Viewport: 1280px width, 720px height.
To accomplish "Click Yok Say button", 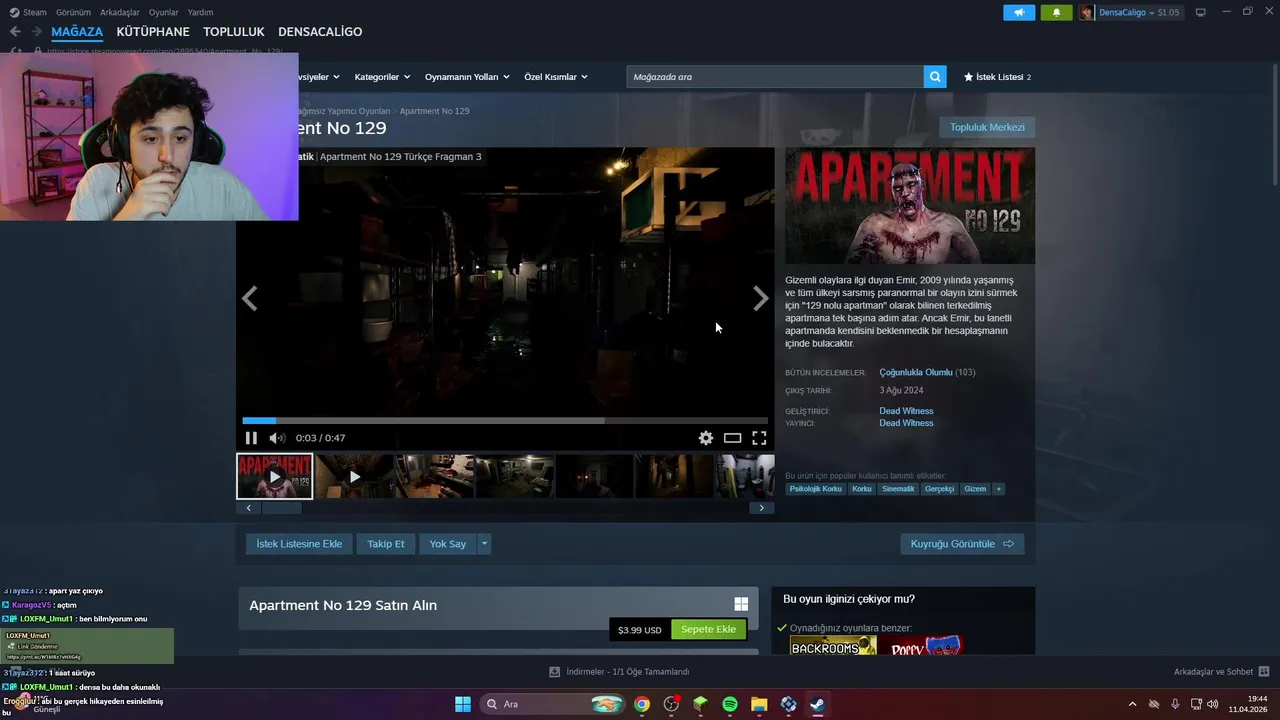I will (x=448, y=544).
